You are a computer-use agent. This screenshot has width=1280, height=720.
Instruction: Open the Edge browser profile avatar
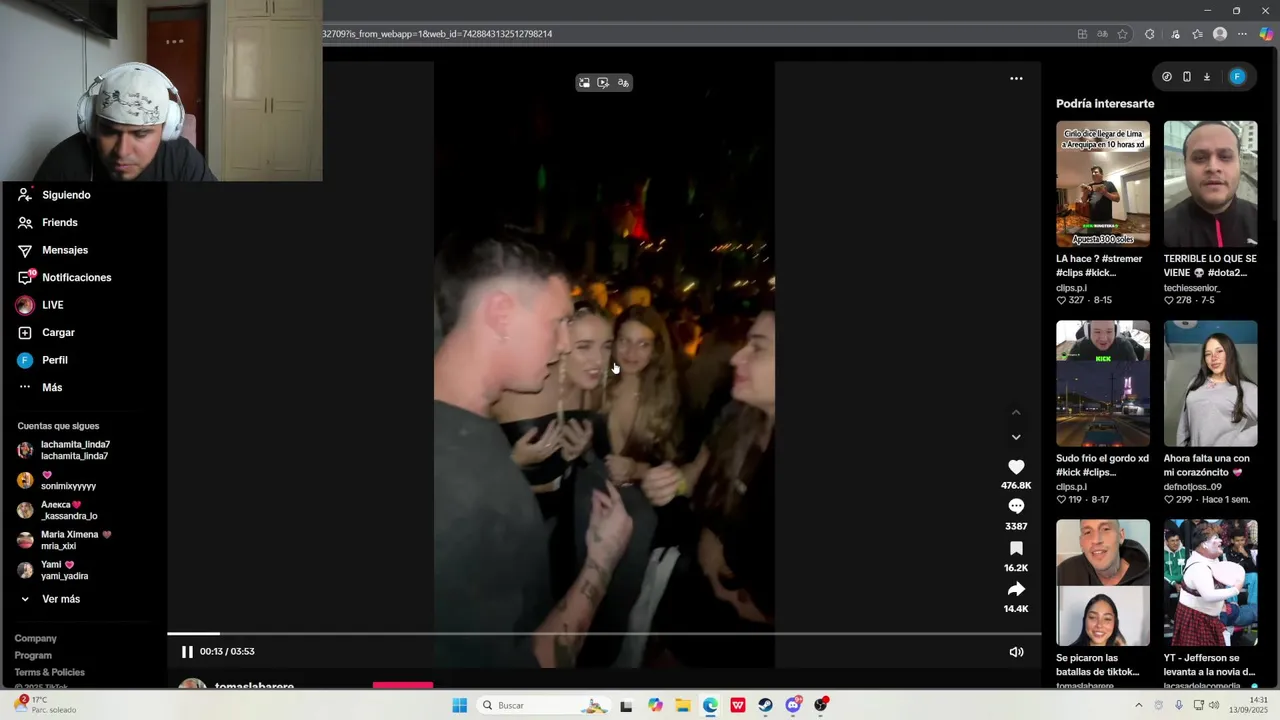tap(1220, 34)
